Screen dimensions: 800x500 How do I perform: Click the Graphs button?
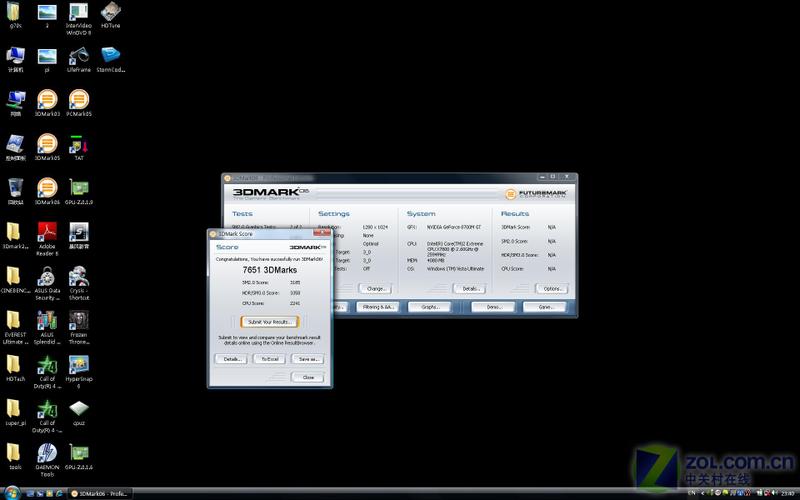pyautogui.click(x=430, y=307)
